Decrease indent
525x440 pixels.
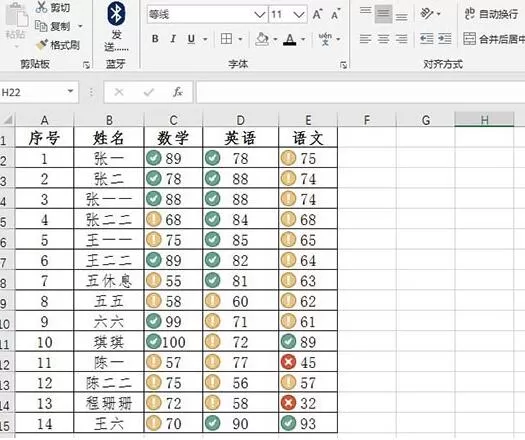[x=427, y=39]
